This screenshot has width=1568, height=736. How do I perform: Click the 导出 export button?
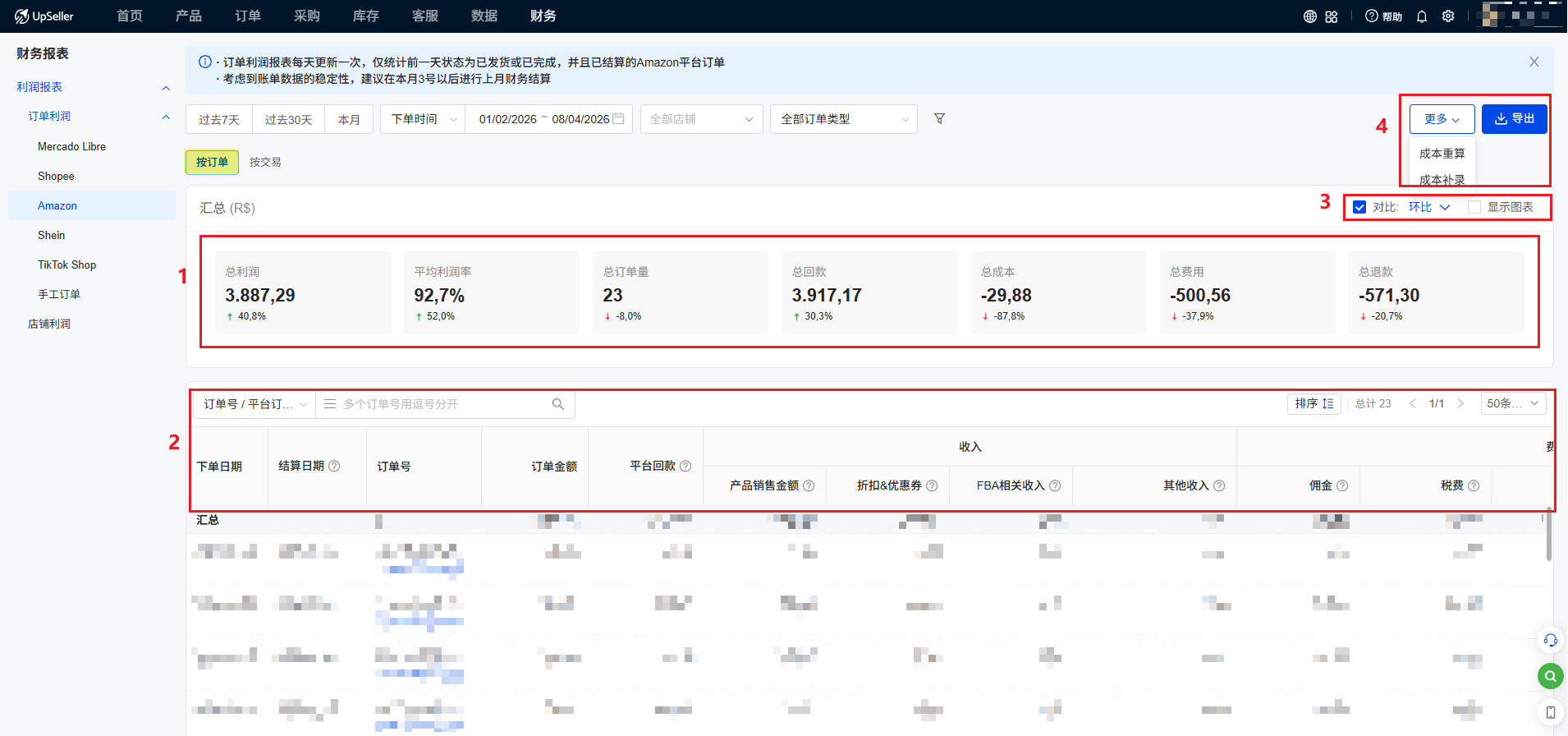1514,119
